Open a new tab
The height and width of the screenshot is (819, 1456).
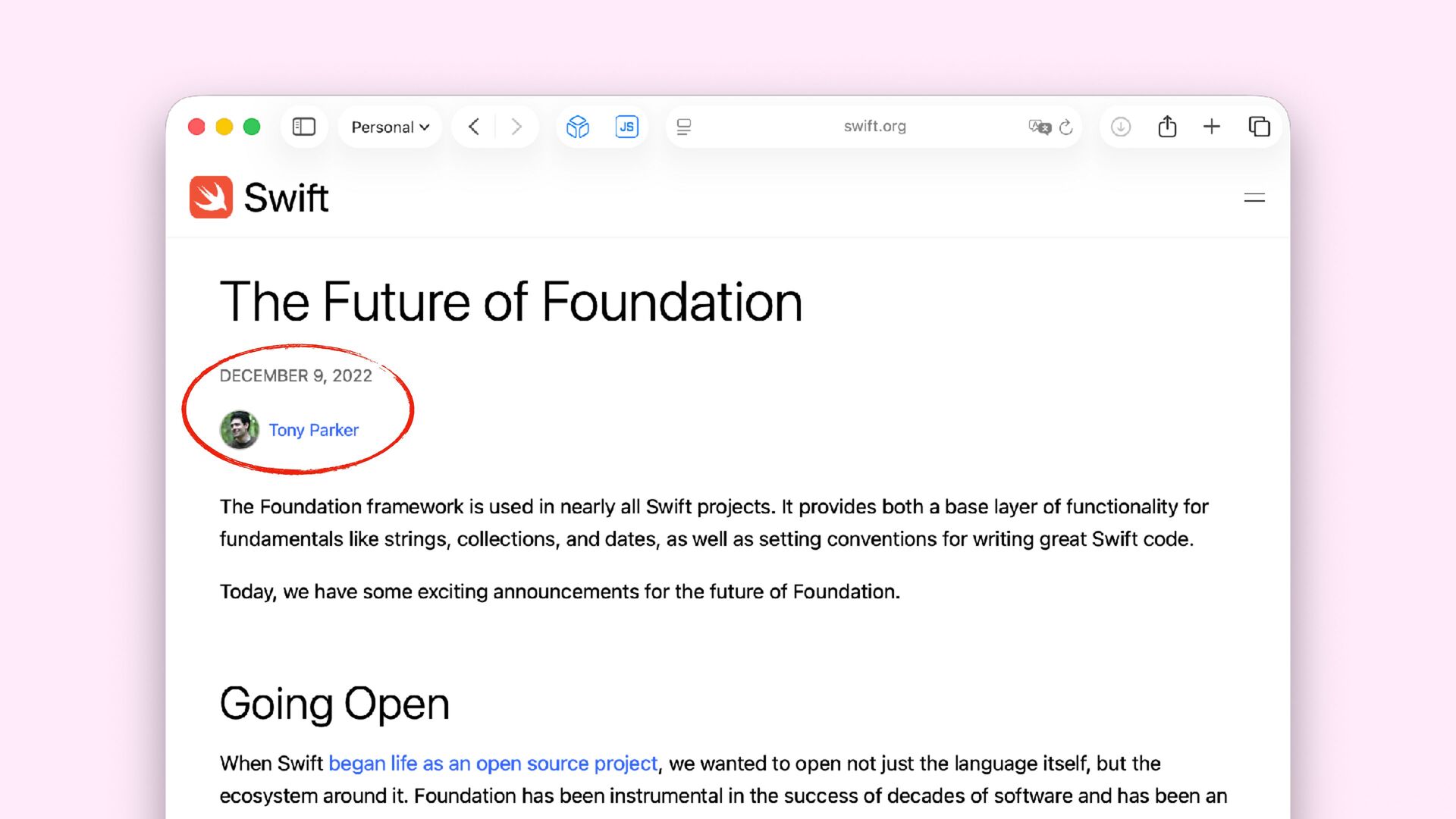click(1212, 127)
